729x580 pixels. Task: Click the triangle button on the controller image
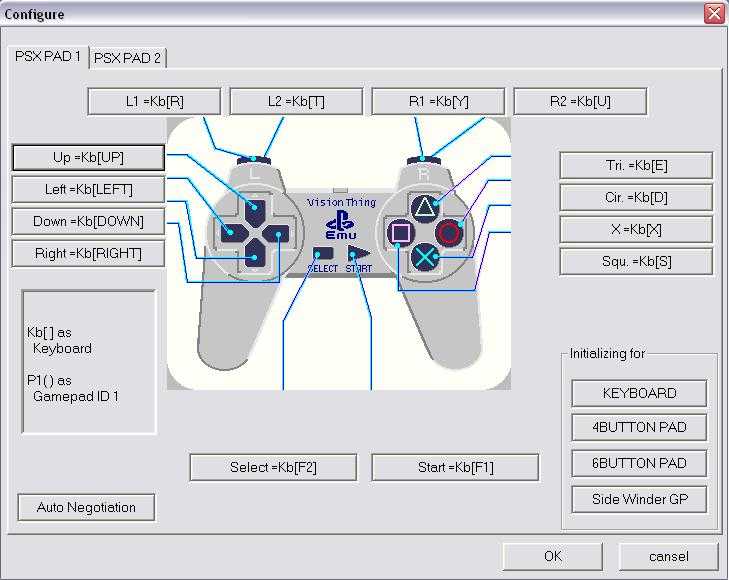coord(425,207)
